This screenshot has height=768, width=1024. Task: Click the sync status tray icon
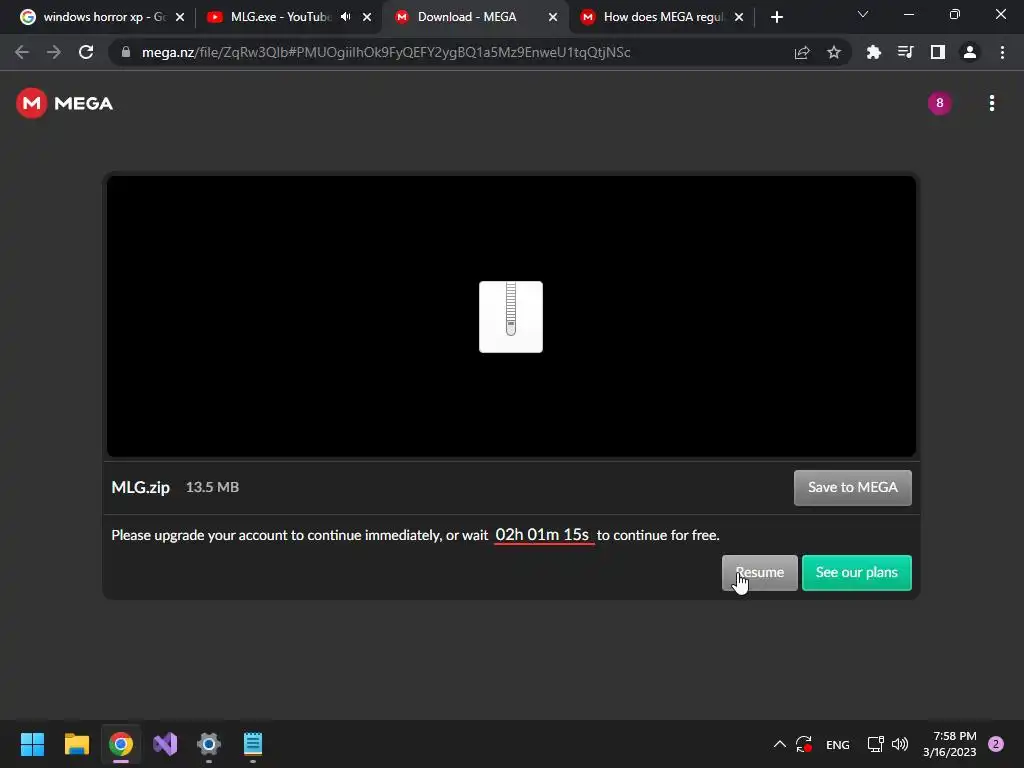(804, 744)
